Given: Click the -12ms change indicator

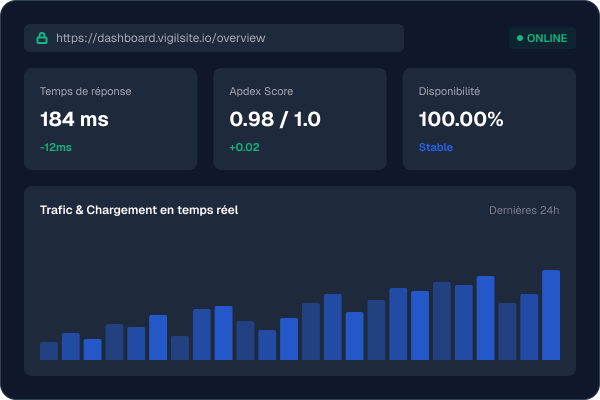Looking at the screenshot, I should (56, 147).
